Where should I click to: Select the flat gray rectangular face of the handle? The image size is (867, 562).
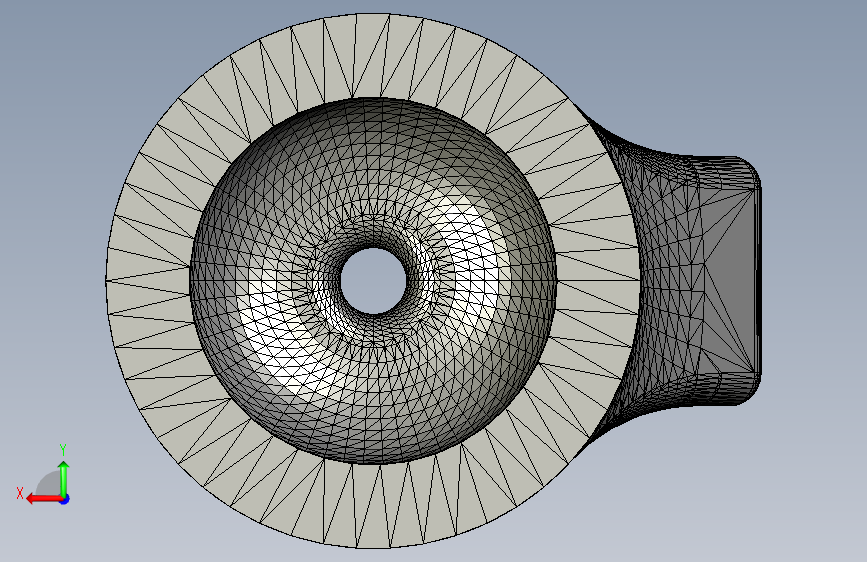(x=729, y=279)
